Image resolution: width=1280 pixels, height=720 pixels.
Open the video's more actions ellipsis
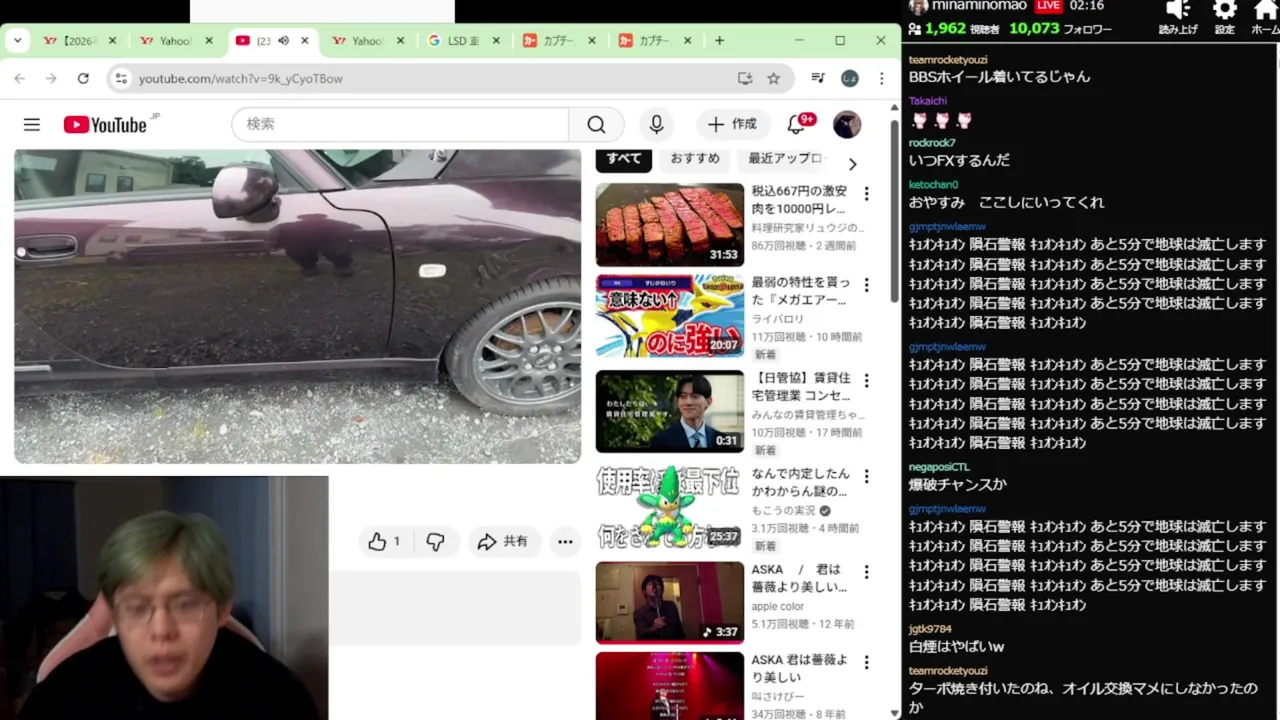565,541
